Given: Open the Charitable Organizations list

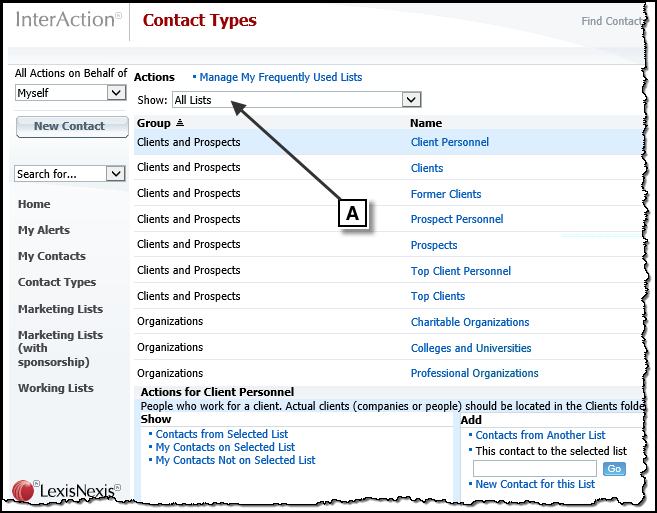Looking at the screenshot, I should (470, 322).
